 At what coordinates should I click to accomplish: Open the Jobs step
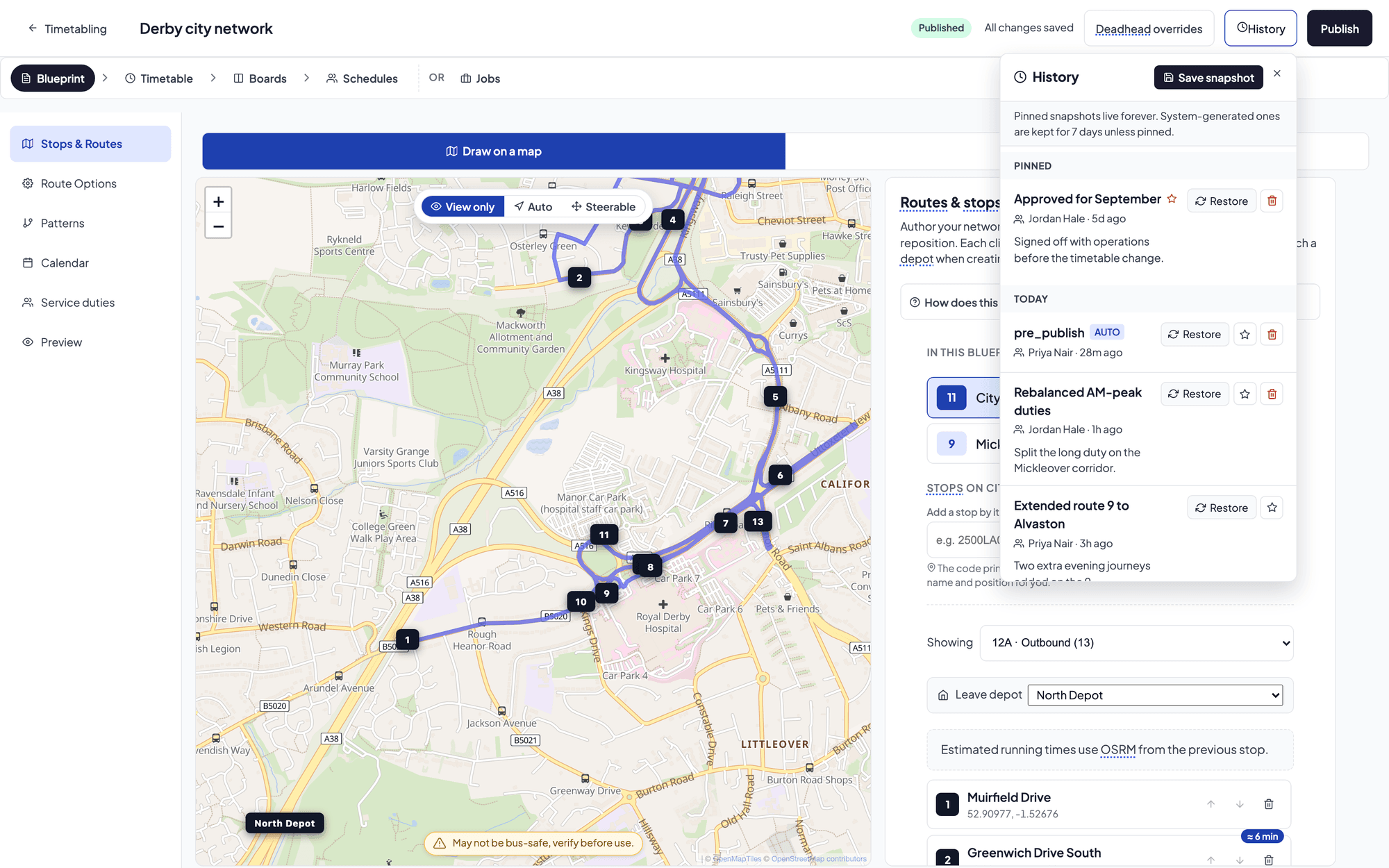click(x=481, y=78)
